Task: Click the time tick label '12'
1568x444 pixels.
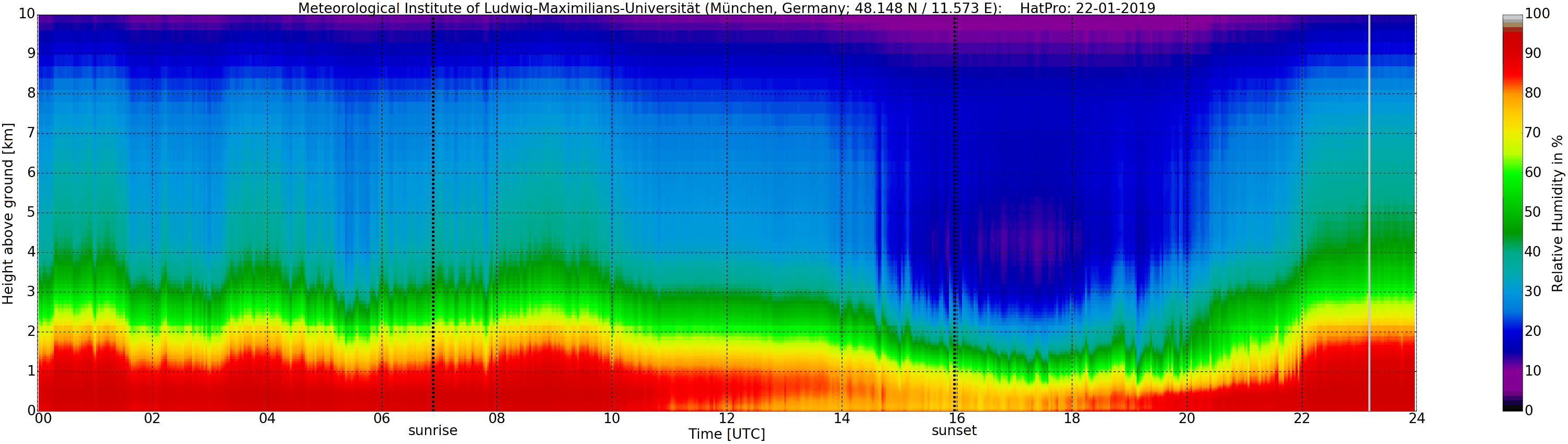Action: click(x=727, y=418)
